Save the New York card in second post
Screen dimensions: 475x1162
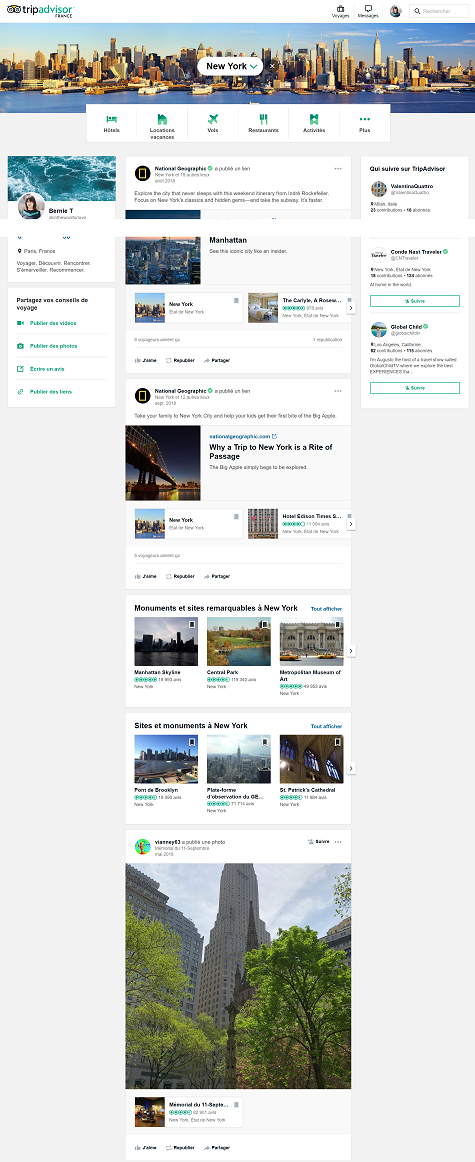(236, 516)
